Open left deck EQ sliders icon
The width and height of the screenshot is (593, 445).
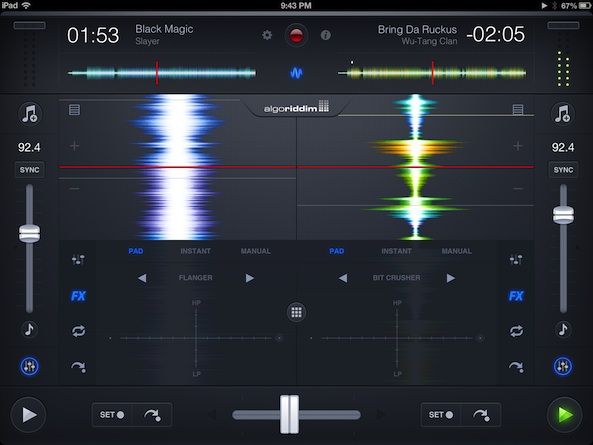coord(78,259)
